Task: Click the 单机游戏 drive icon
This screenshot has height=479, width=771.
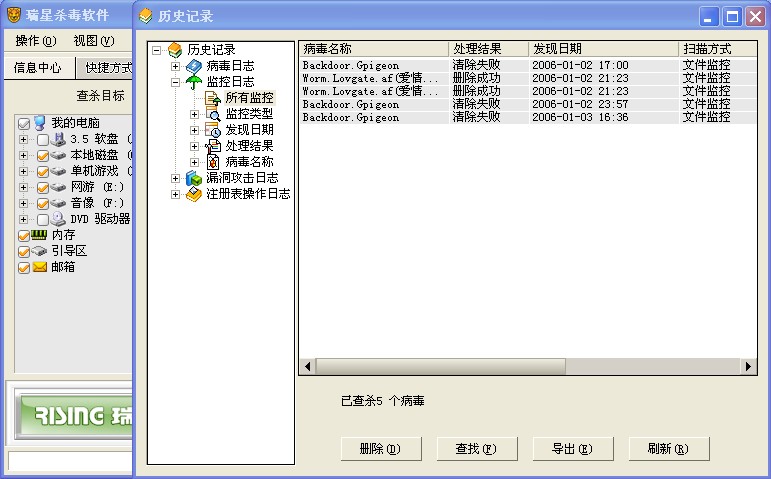Action: 58,171
